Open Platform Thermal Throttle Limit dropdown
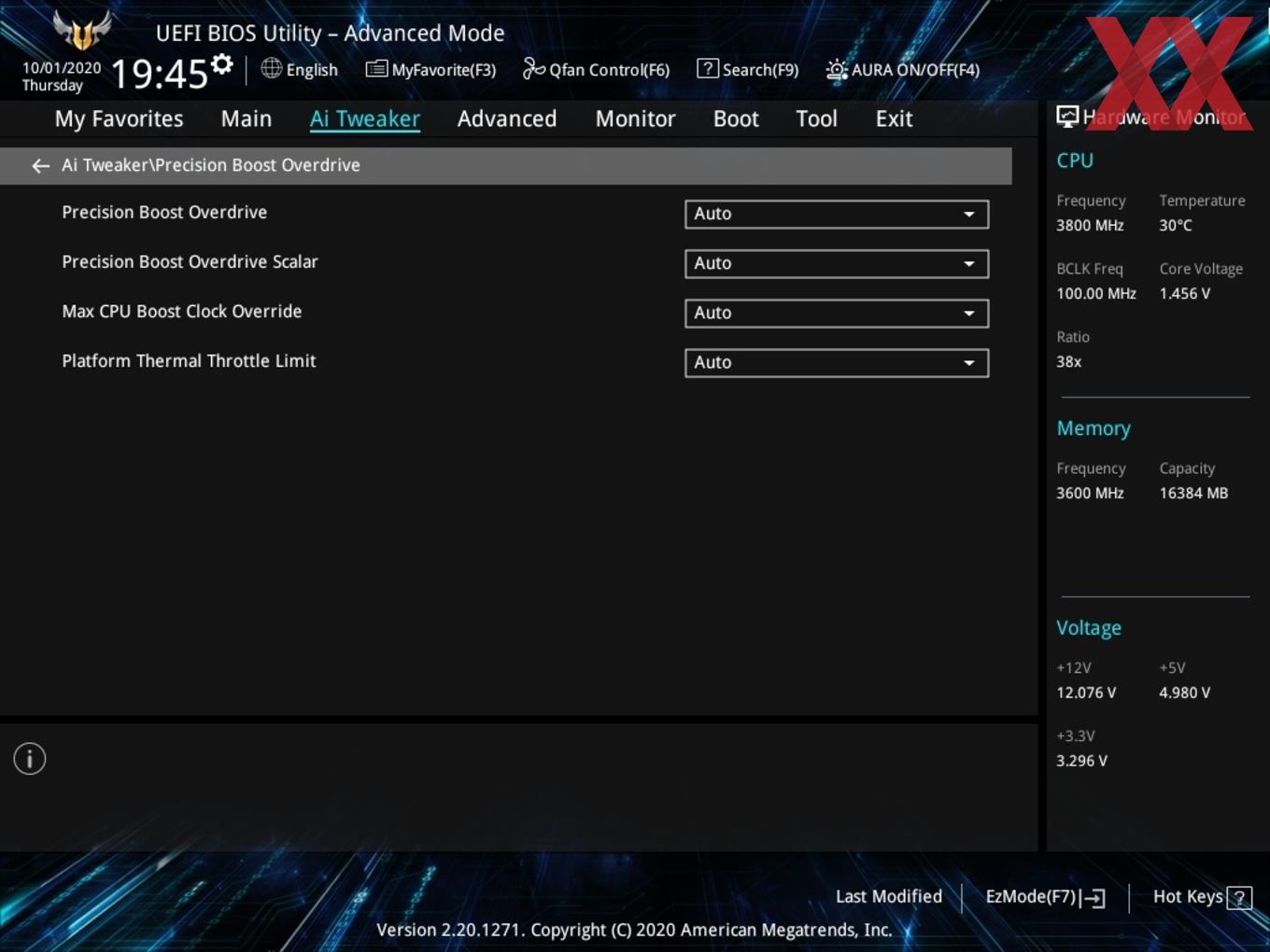 pos(837,362)
